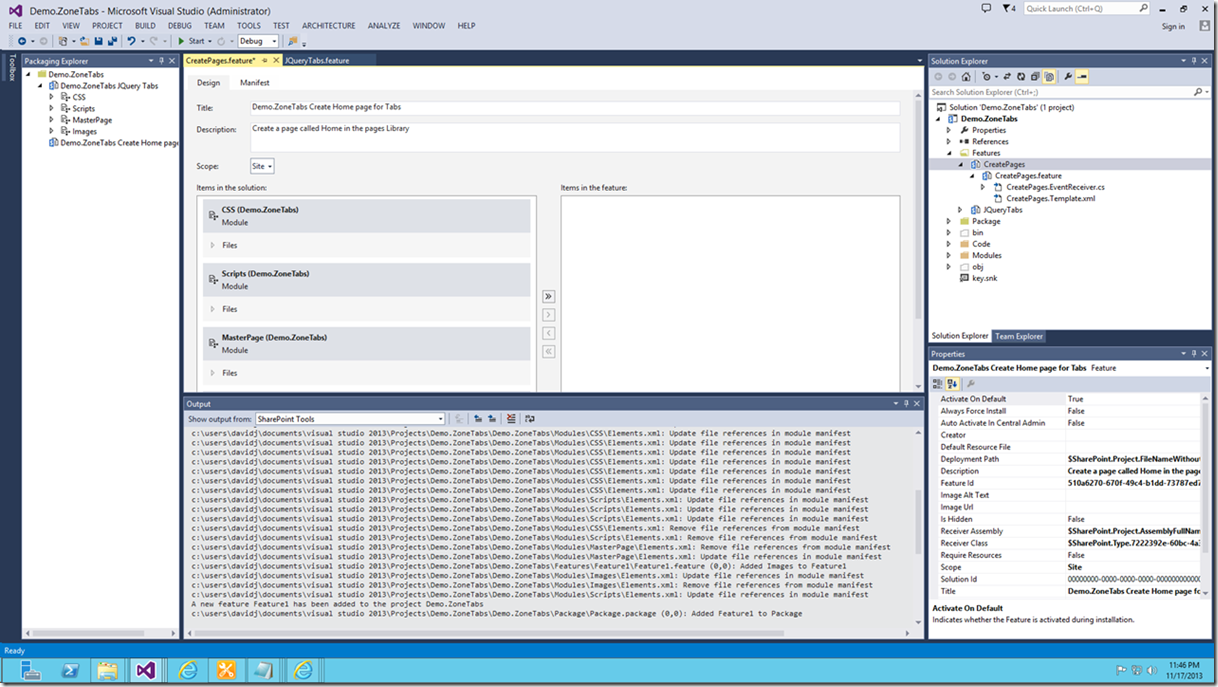The image size is (1218, 687).
Task: Go to next message in Output toolbar
Action: [x=492, y=419]
